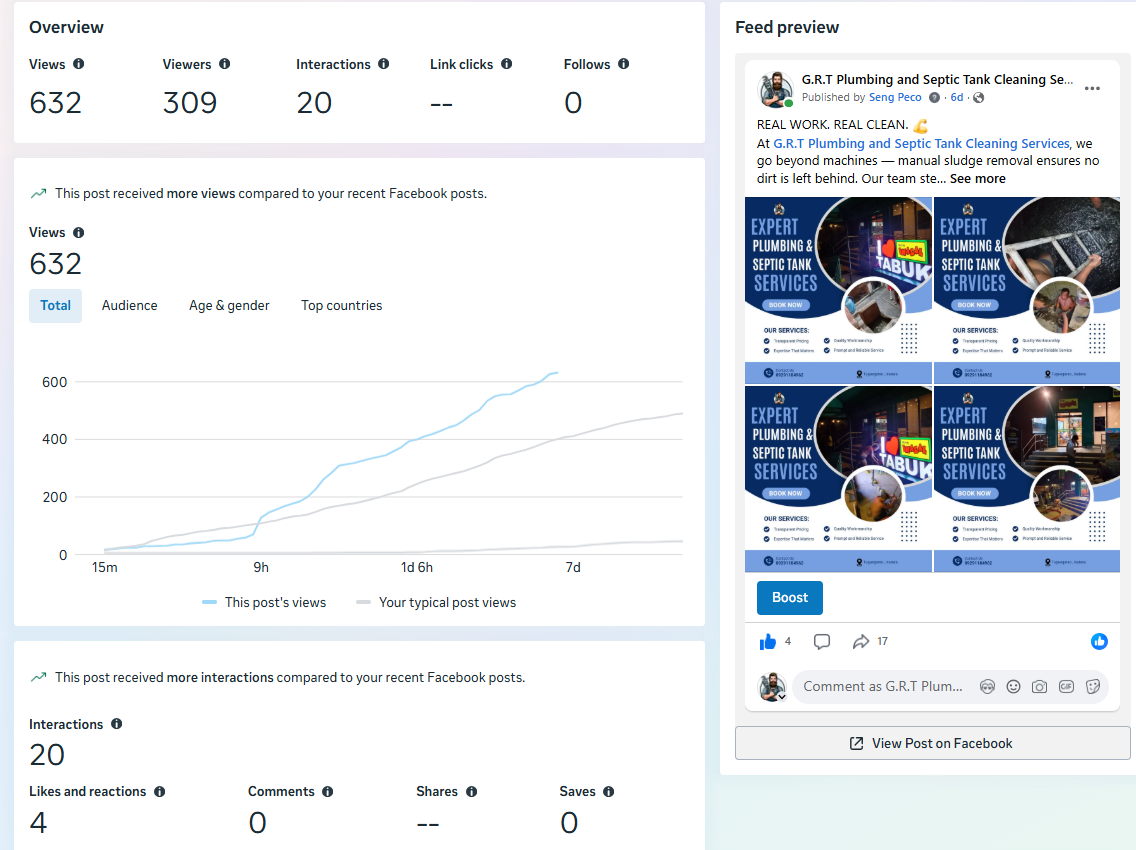Open post image showing the lit building entrance
This screenshot has width=1136, height=850.
pyautogui.click(x=1027, y=479)
